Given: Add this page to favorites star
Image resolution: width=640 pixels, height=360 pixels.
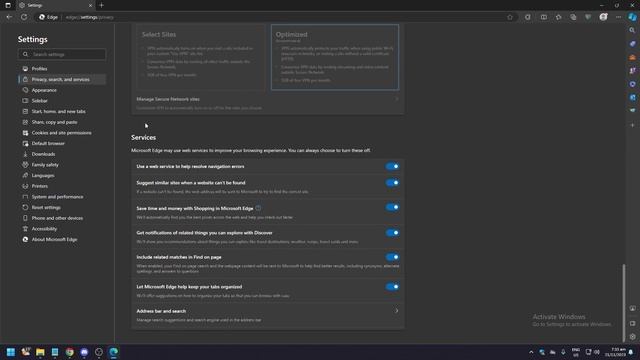Looking at the screenshot, I should [510, 17].
